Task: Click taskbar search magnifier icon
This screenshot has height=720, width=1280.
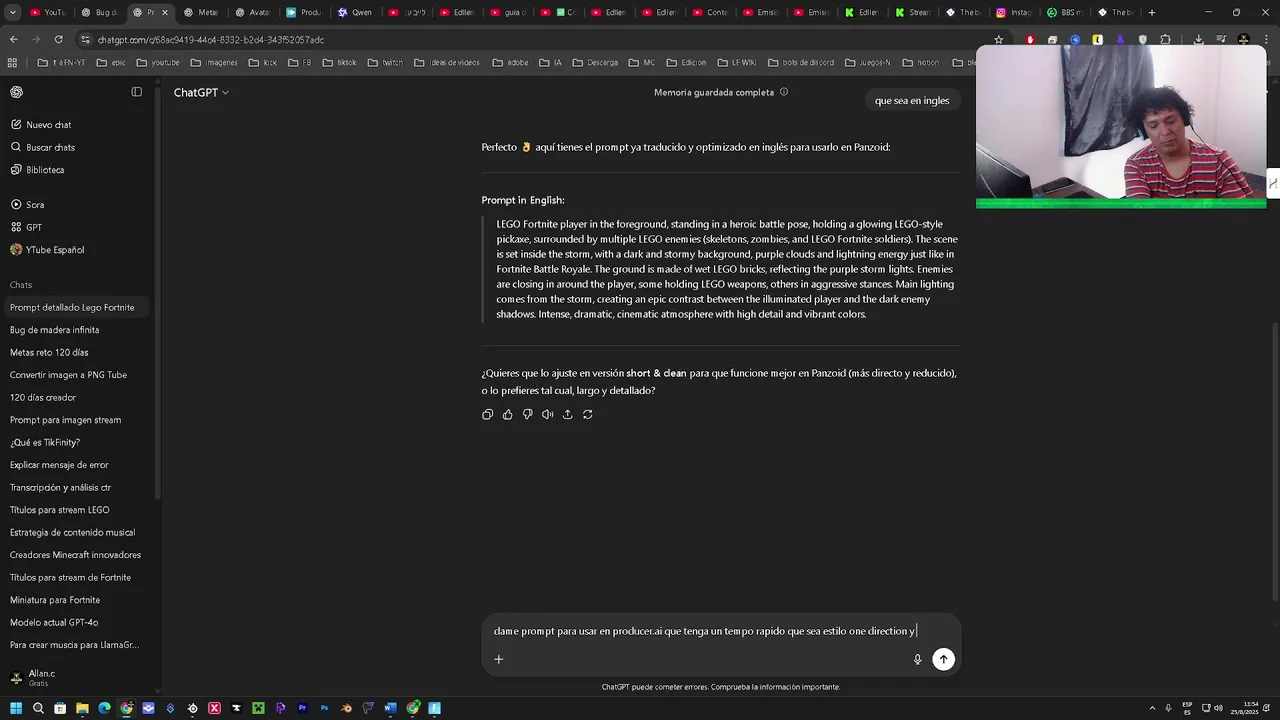Action: click(x=38, y=708)
